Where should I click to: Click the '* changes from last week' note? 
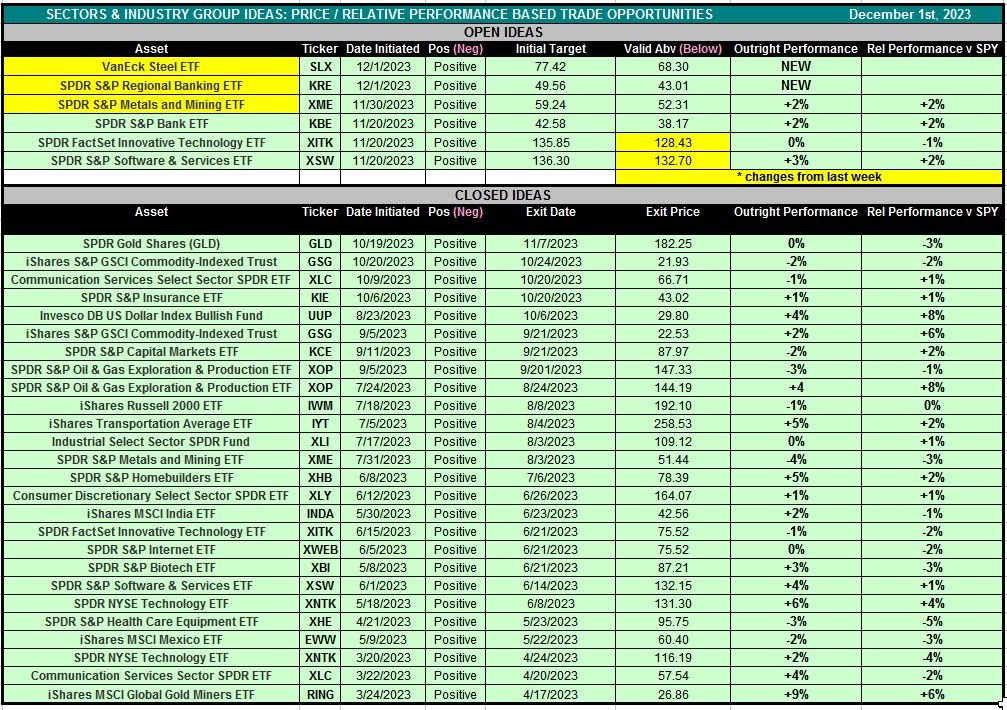click(808, 177)
